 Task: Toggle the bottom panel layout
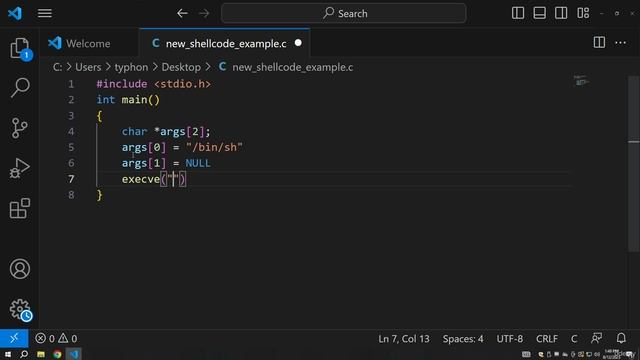(540, 13)
